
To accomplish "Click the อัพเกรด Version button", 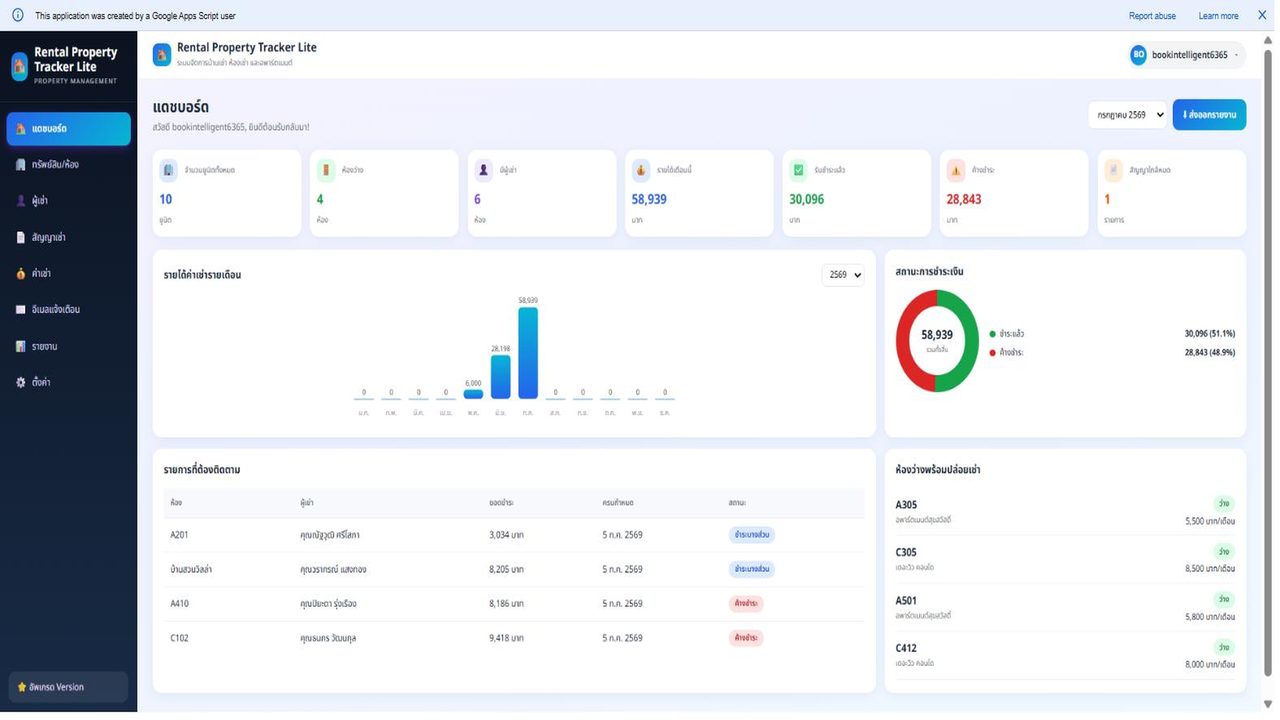I will 68,687.
